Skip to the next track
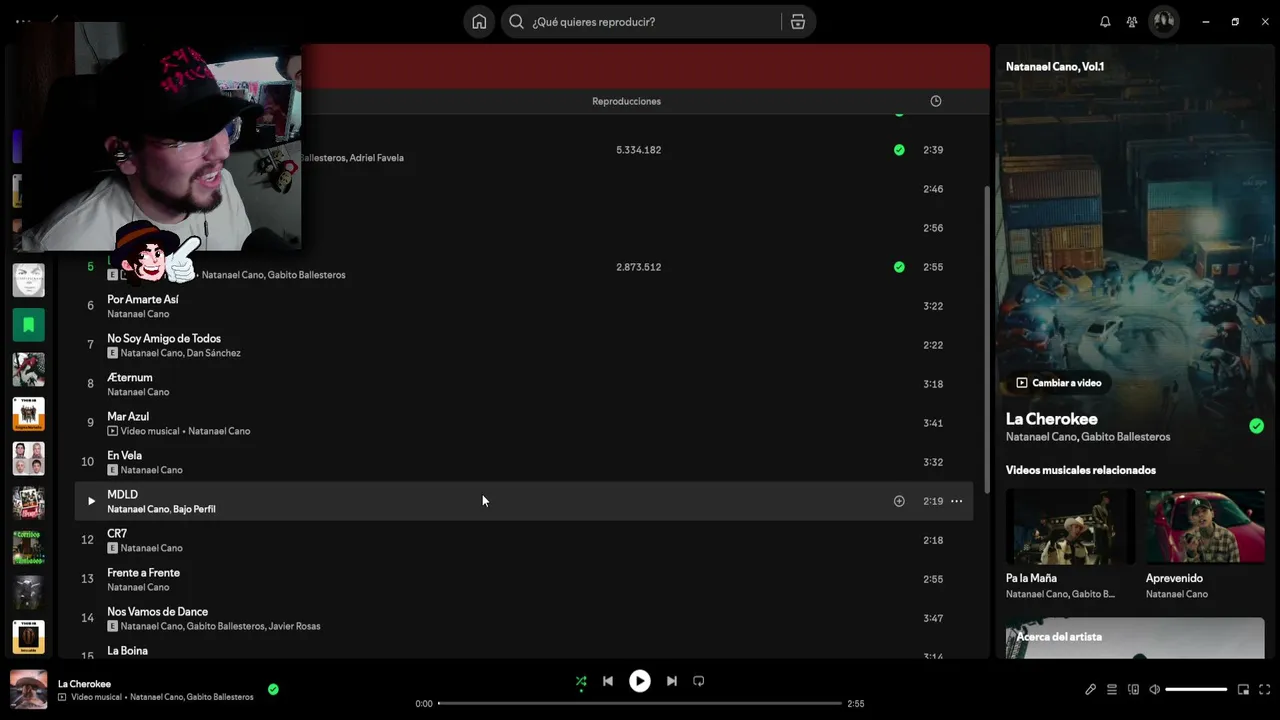The width and height of the screenshot is (1280, 720). [x=672, y=681]
